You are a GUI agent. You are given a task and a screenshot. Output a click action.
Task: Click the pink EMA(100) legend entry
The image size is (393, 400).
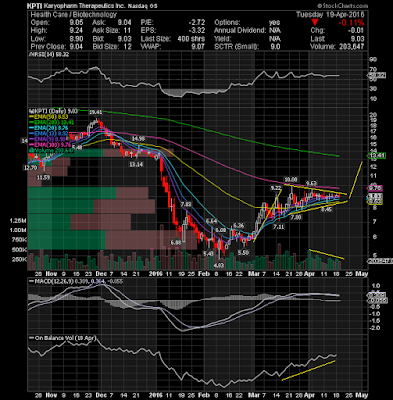[51, 145]
